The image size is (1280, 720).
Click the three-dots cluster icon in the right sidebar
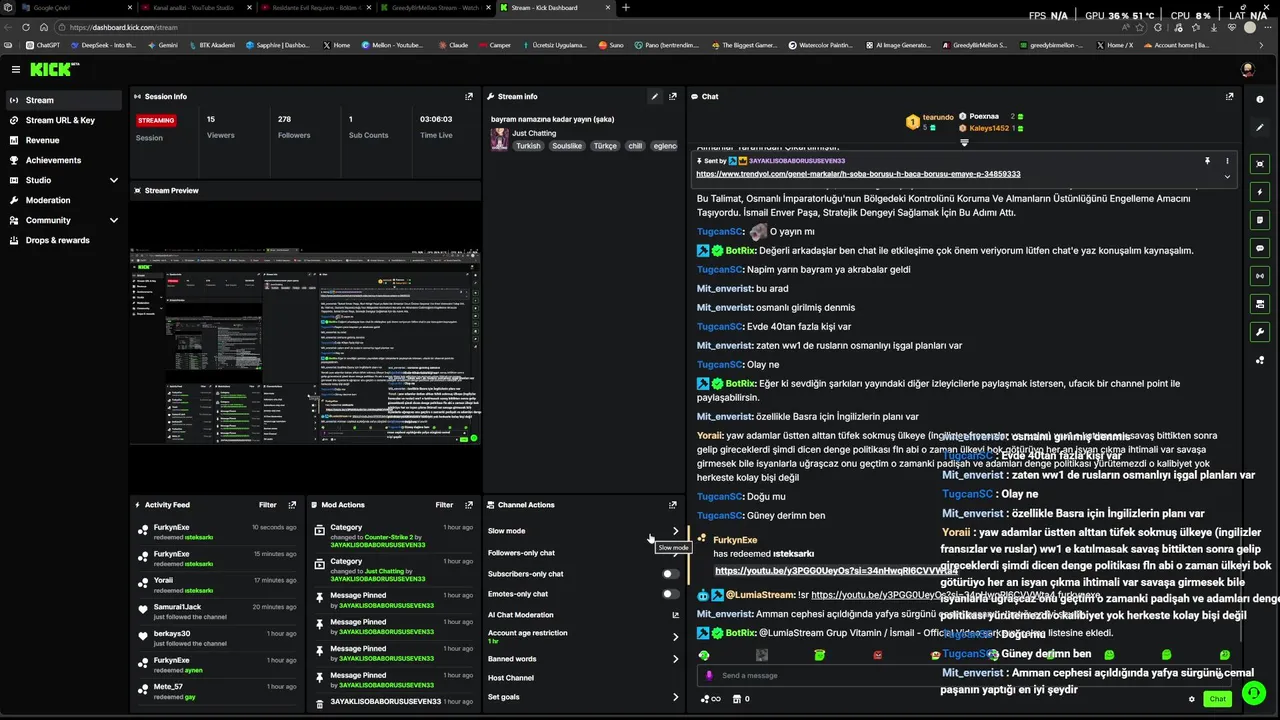pos(1260,360)
